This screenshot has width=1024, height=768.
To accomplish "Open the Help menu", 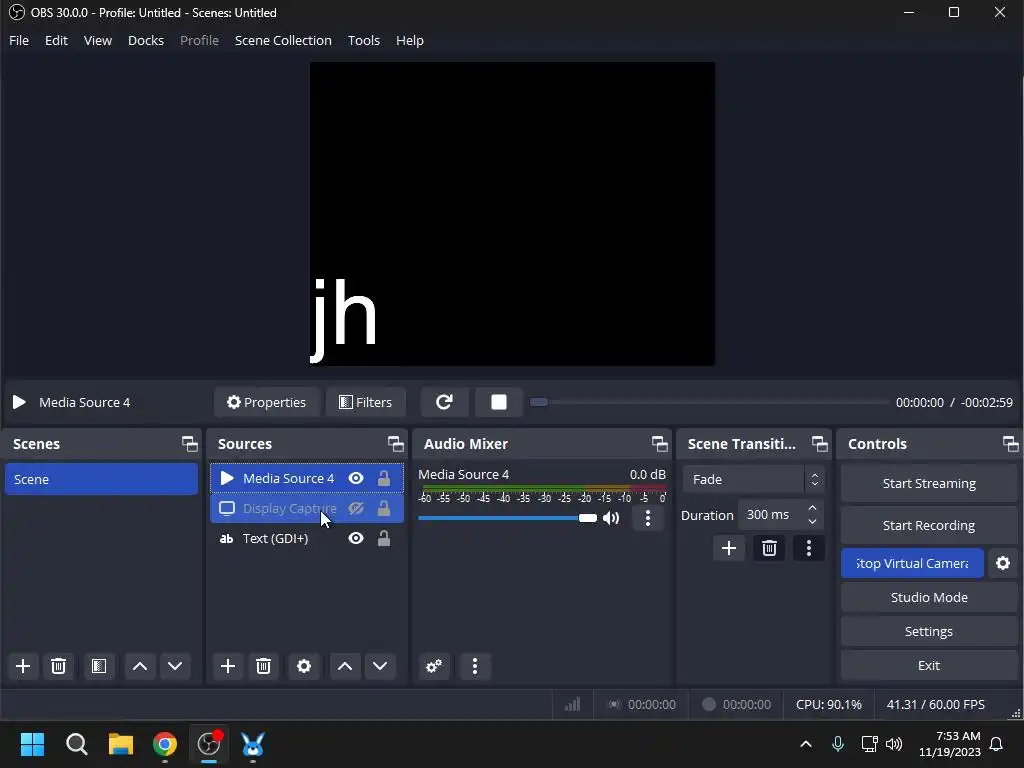I will click(409, 40).
